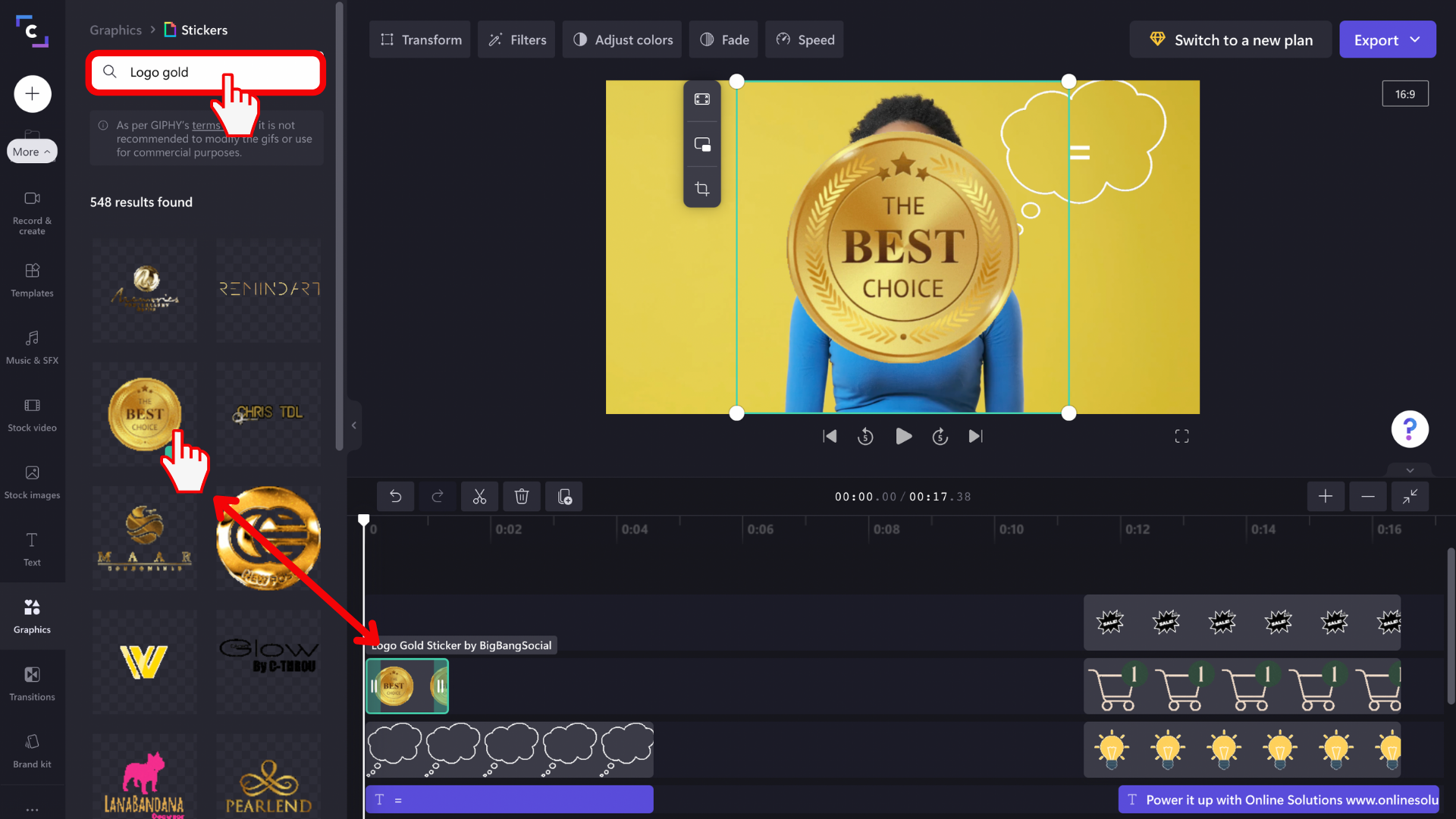Select the picture-in-picture icon beside the preview
Viewport: 1456px width, 819px height.
(702, 143)
